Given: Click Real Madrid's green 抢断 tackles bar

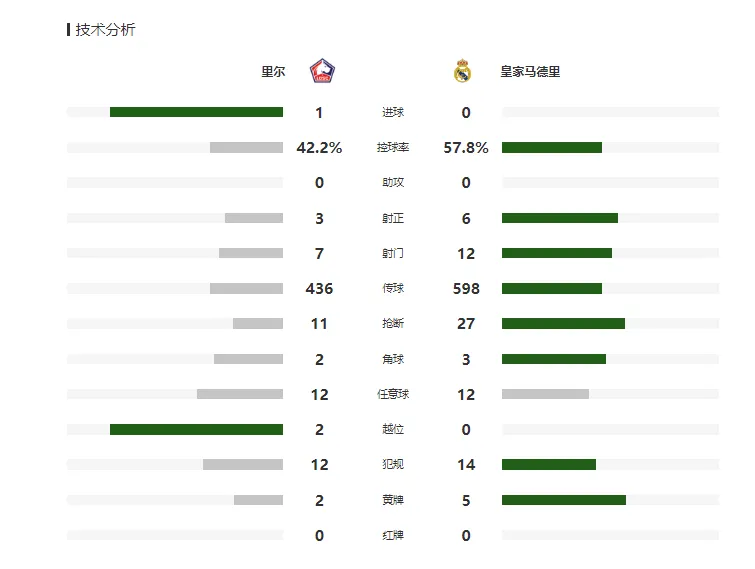Looking at the screenshot, I should [563, 323].
